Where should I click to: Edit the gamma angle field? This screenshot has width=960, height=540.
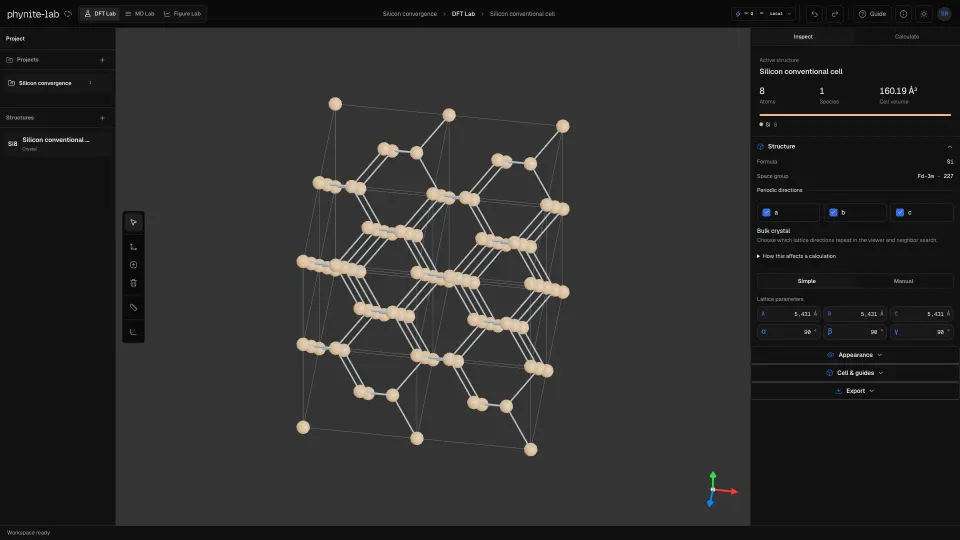[921, 332]
